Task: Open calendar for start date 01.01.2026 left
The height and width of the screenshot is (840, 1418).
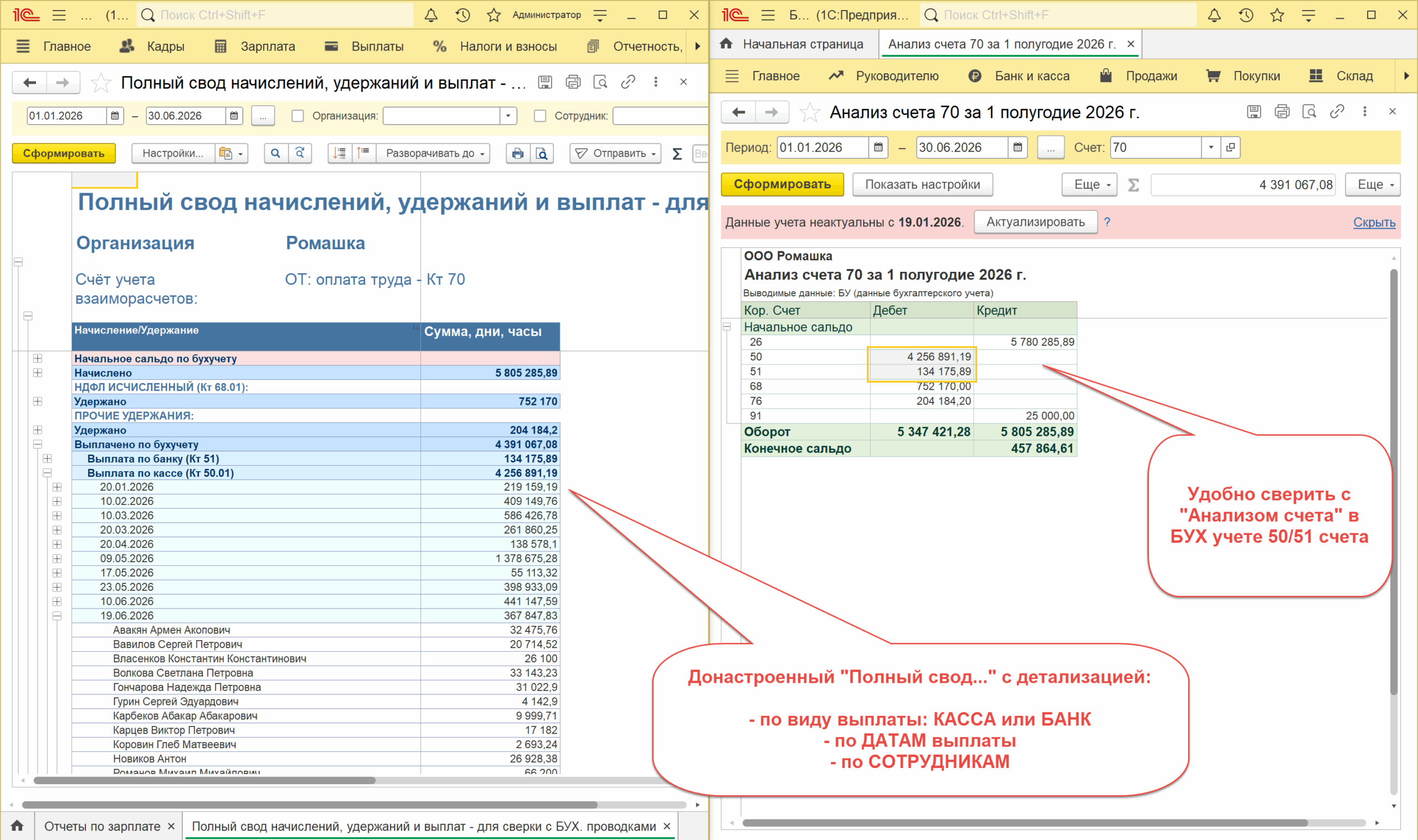Action: (115, 116)
